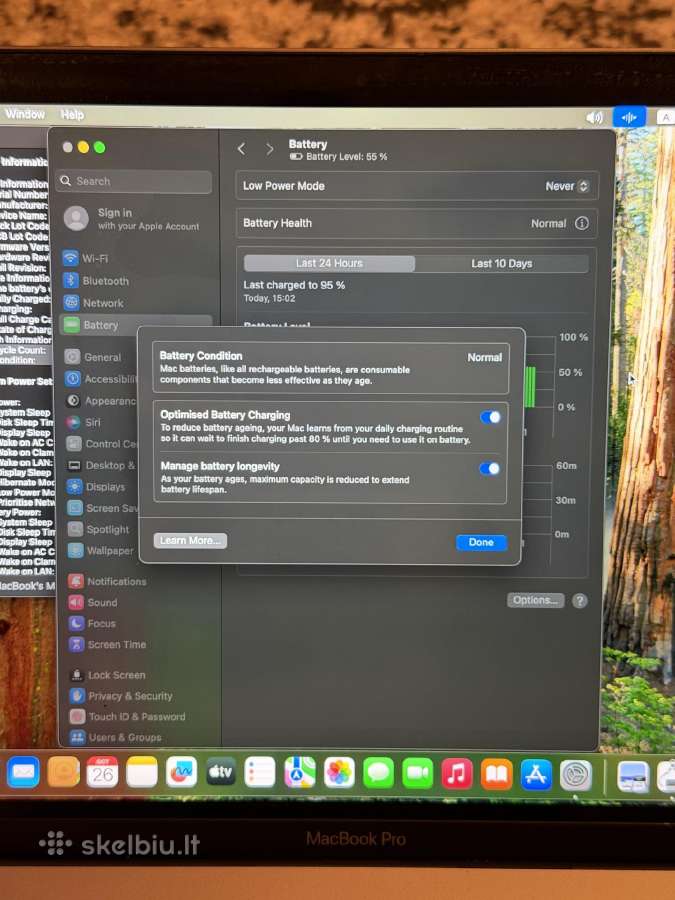The height and width of the screenshot is (900, 675).
Task: Click the Done button
Action: coord(481,542)
